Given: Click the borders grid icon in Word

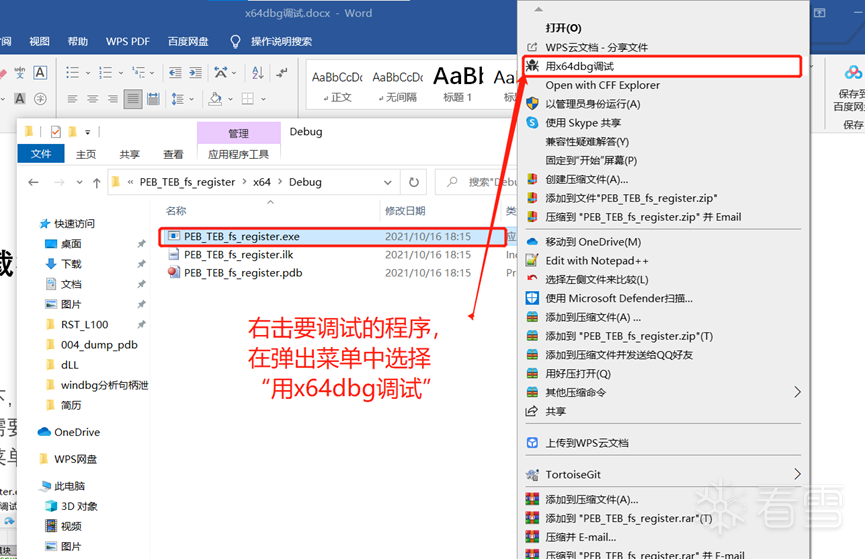Looking at the screenshot, I should (248, 99).
